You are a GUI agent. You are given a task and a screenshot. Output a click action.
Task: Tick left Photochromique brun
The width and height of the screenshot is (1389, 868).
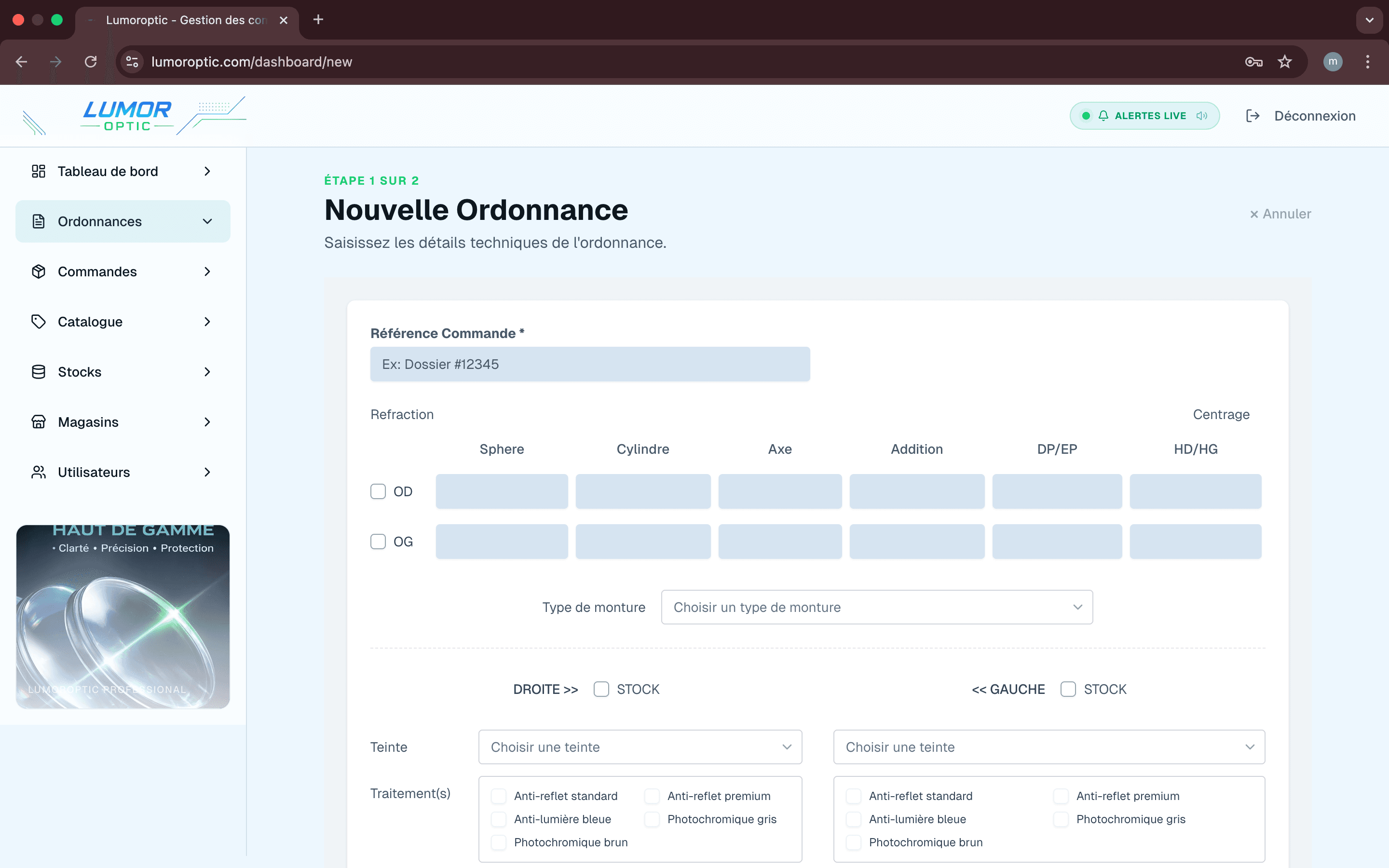(x=854, y=842)
